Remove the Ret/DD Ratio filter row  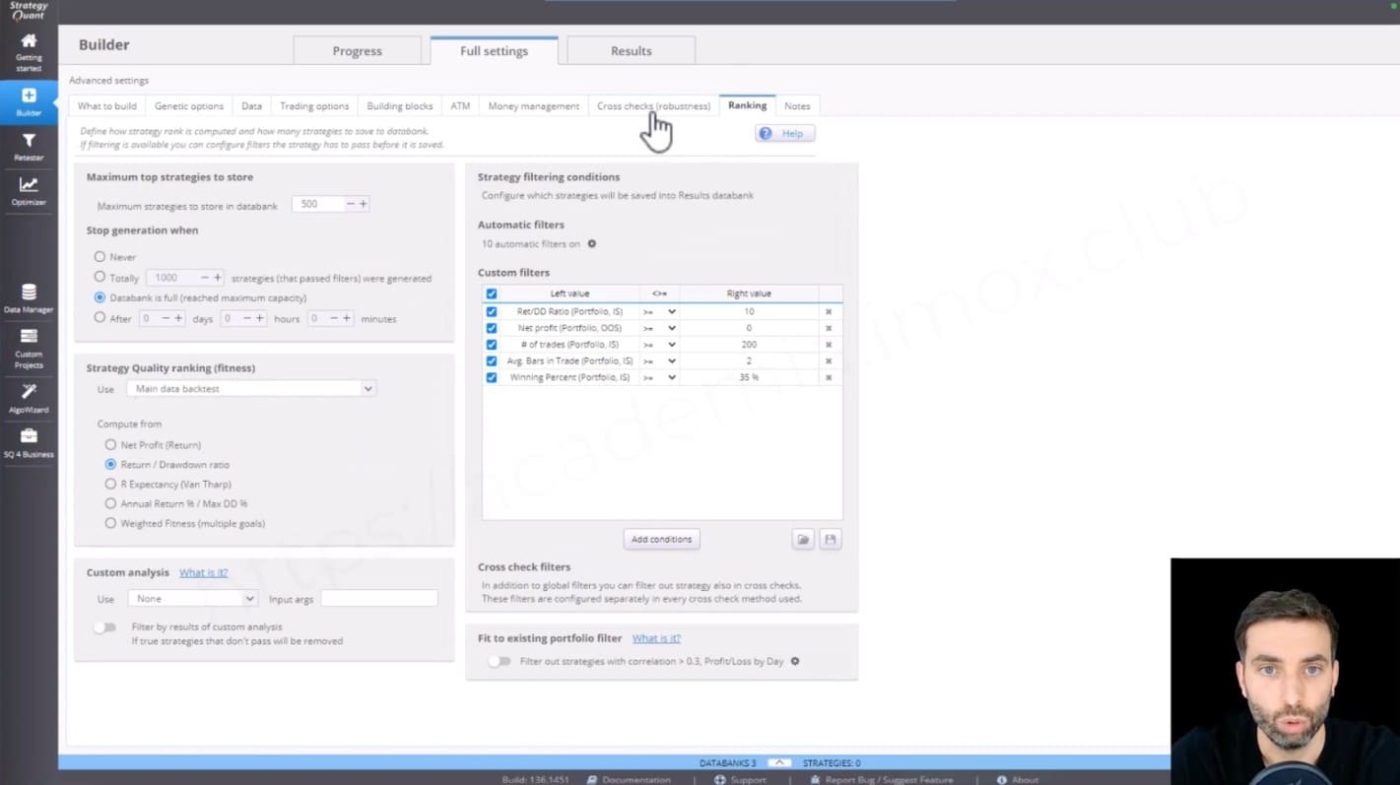point(828,312)
